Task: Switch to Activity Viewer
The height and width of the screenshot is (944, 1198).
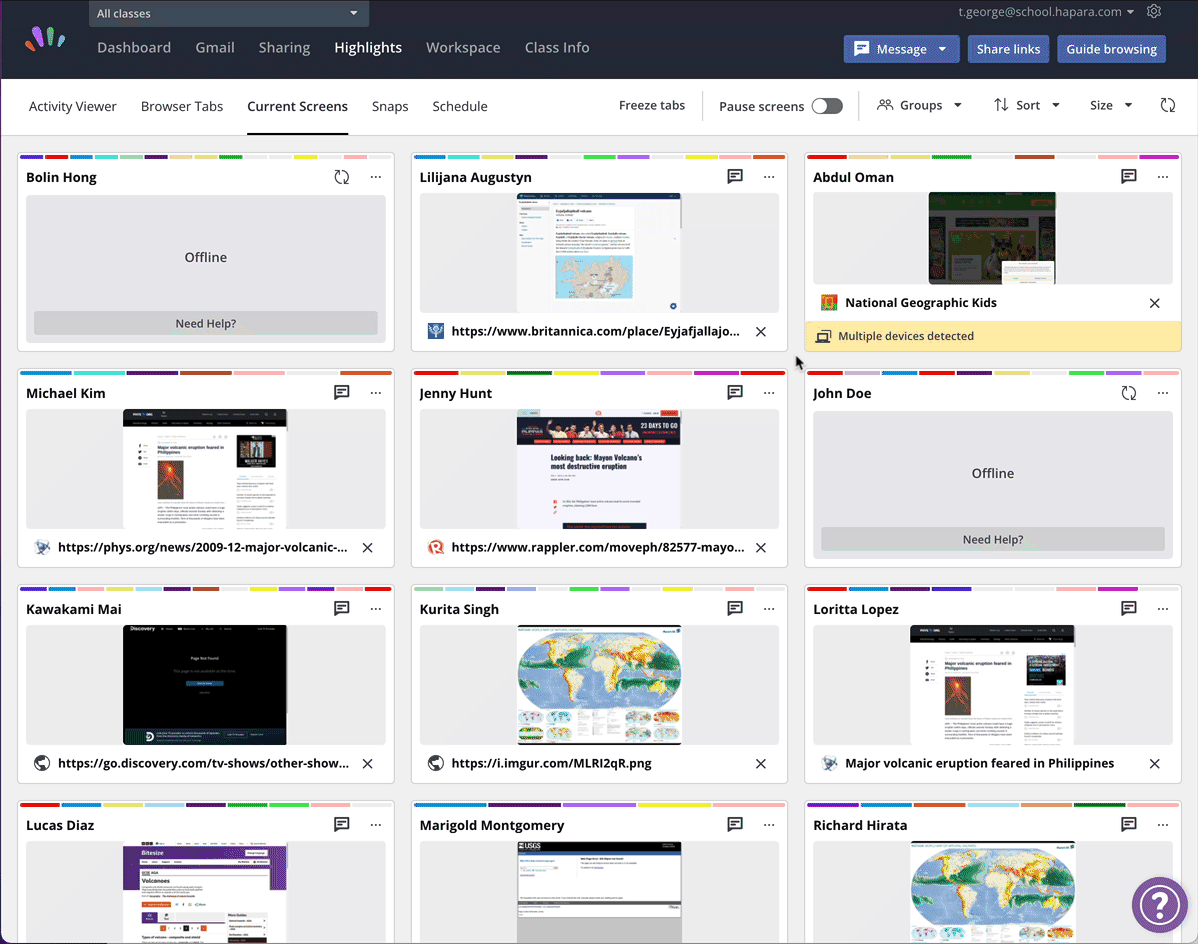Action: [x=73, y=106]
